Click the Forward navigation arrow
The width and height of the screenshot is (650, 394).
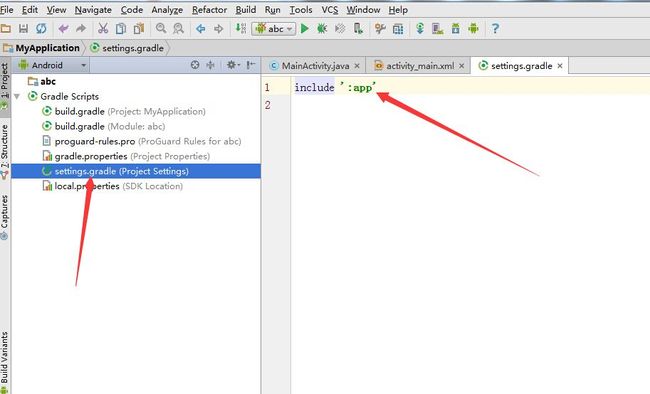pyautogui.click(x=218, y=29)
